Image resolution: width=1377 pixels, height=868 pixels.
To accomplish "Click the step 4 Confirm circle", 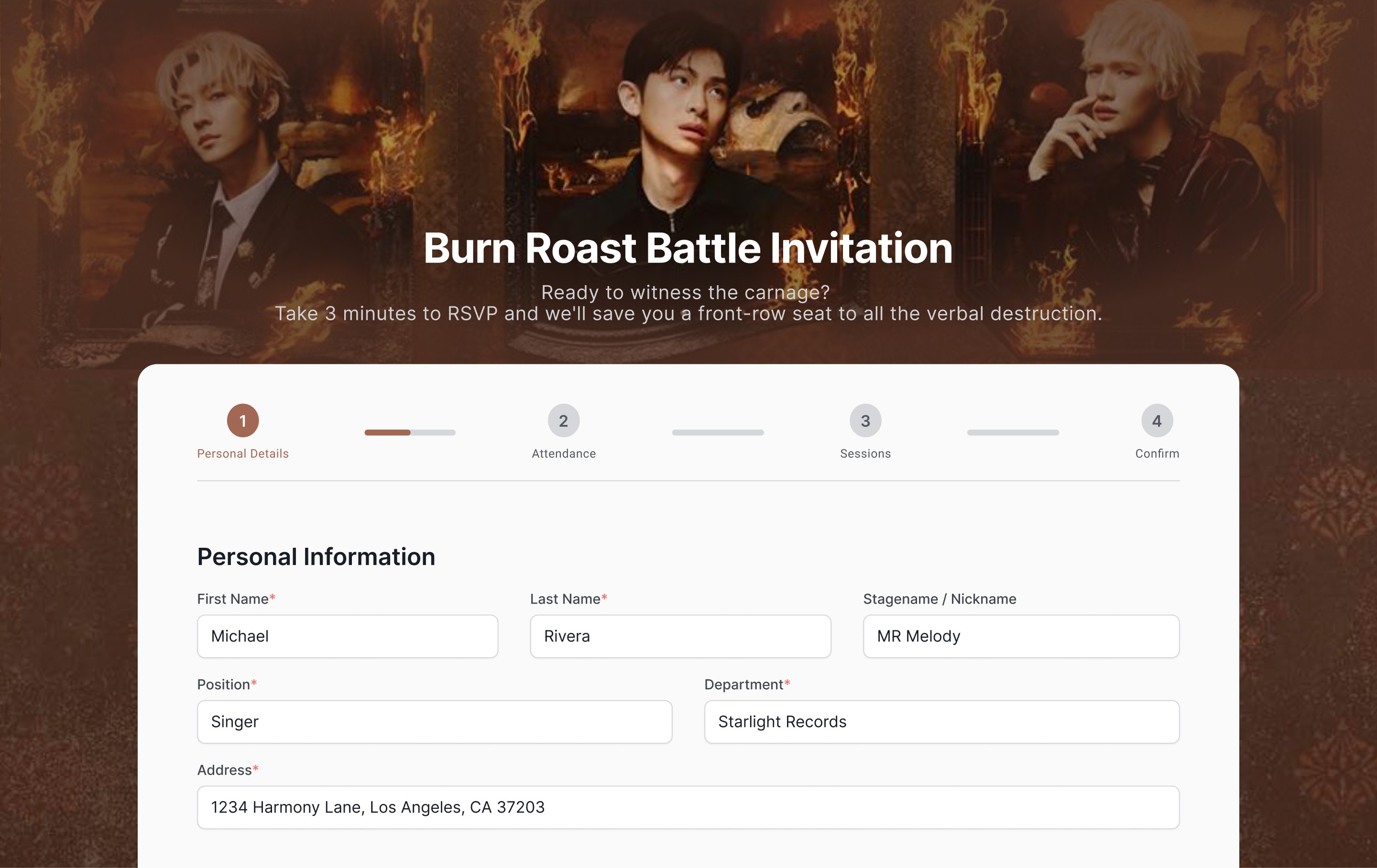I will (x=1157, y=420).
